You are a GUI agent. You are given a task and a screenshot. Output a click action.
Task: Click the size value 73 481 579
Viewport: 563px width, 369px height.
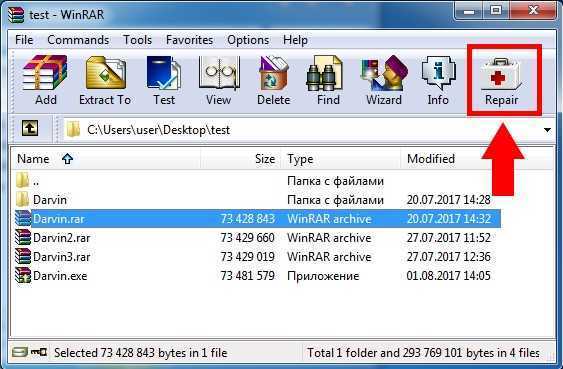(247, 276)
